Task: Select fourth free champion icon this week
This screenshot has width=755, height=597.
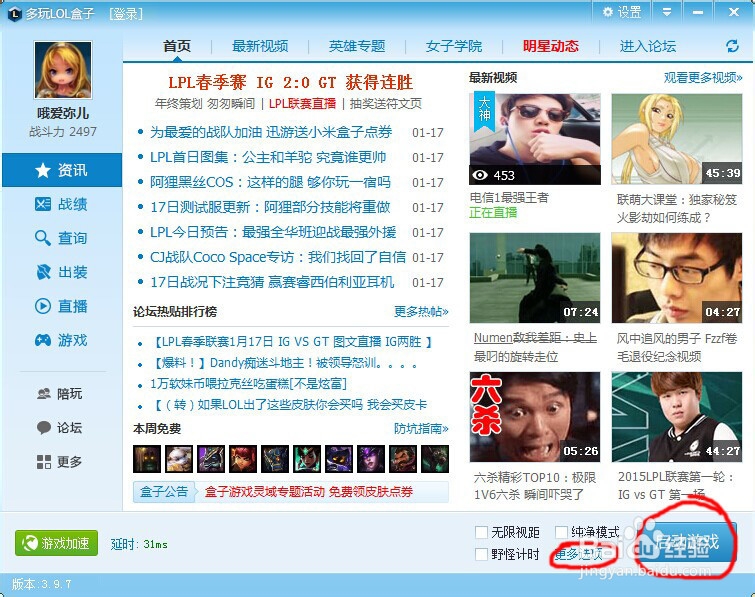Action: (x=243, y=459)
